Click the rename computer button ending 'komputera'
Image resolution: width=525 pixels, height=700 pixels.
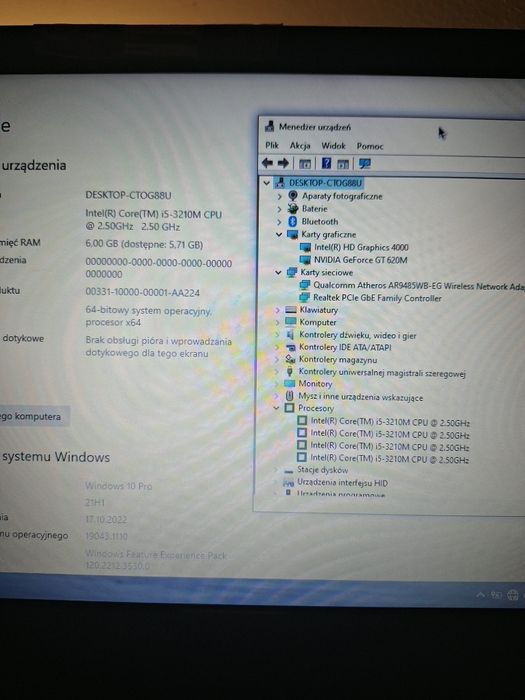tap(35, 416)
